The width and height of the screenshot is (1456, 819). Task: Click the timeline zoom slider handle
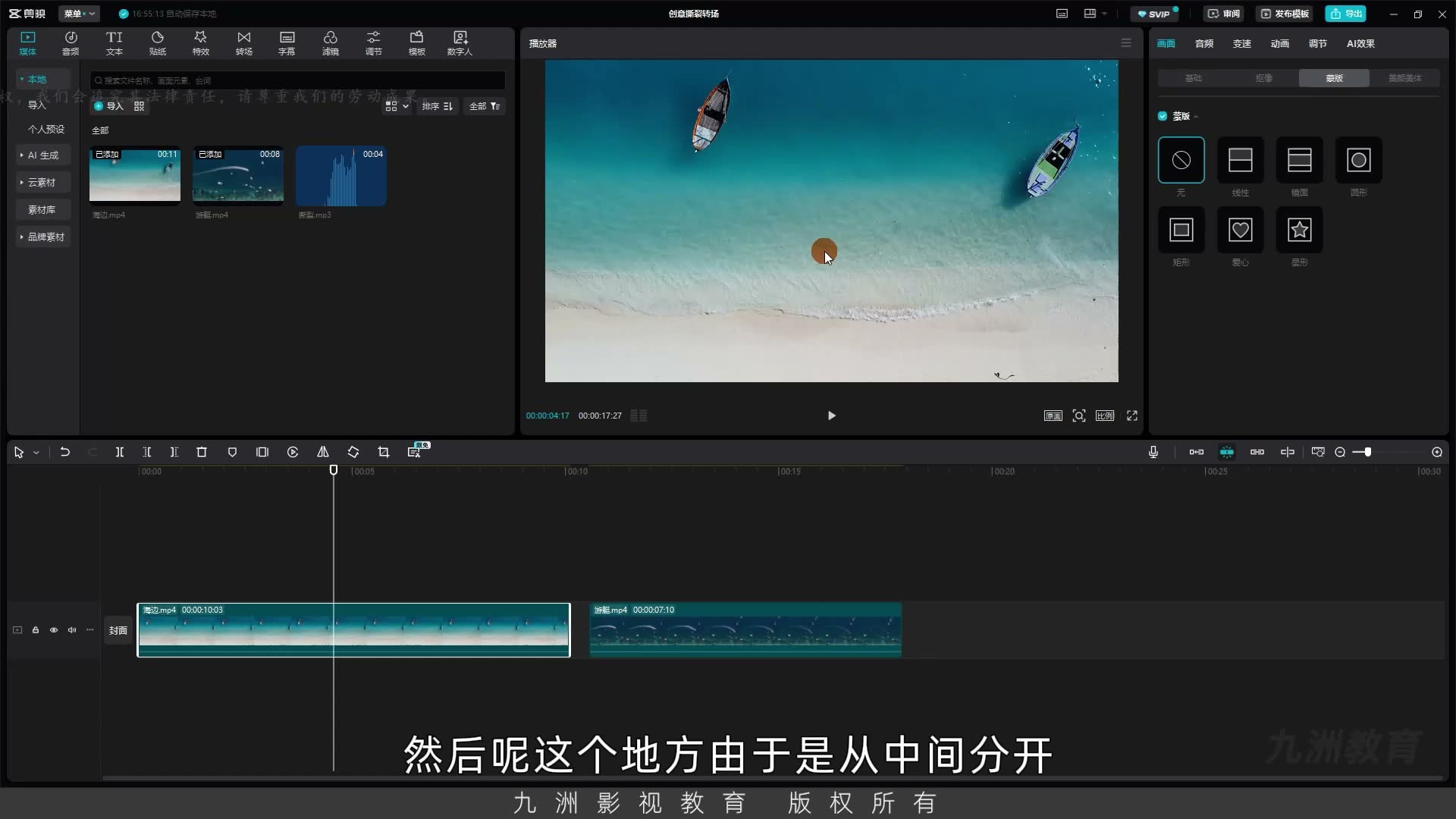[x=1367, y=452]
